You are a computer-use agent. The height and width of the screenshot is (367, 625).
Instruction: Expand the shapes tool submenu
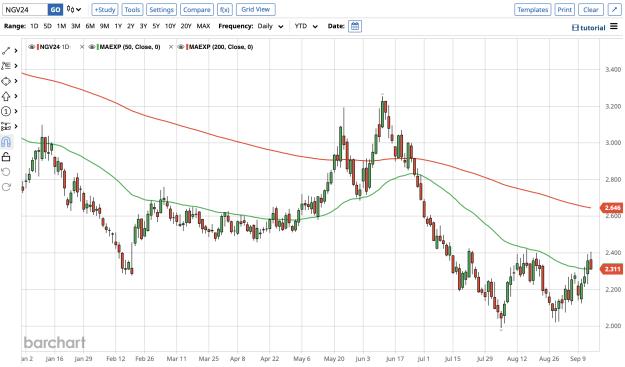16,81
